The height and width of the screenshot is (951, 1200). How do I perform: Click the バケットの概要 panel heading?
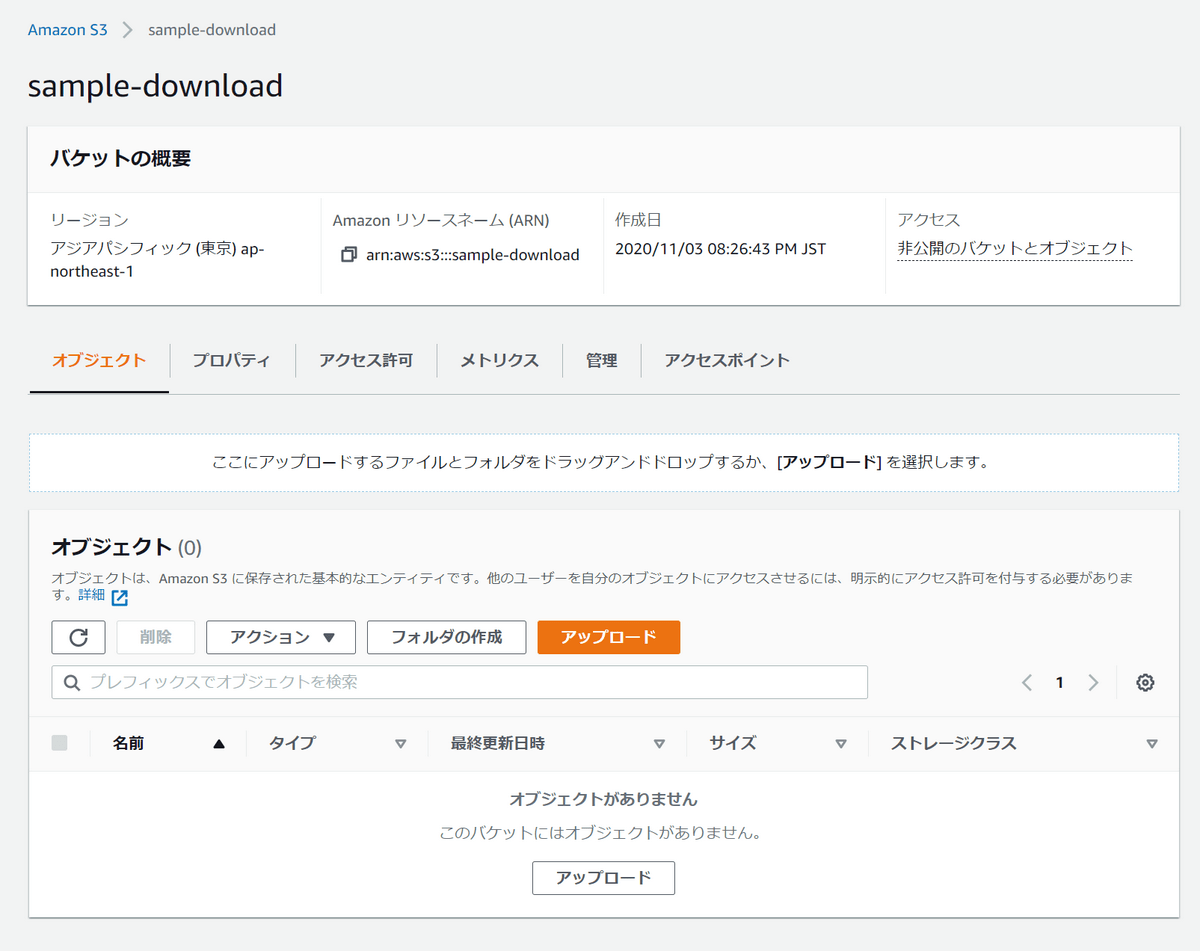pos(121,158)
